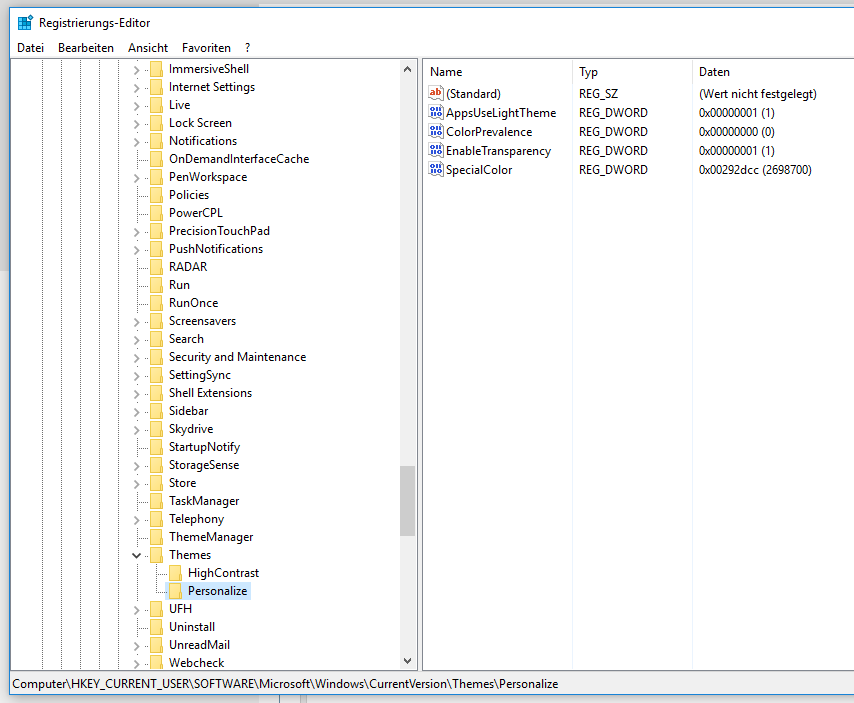
Task: Expand the Security and Maintenance chevron
Action: pos(136,357)
